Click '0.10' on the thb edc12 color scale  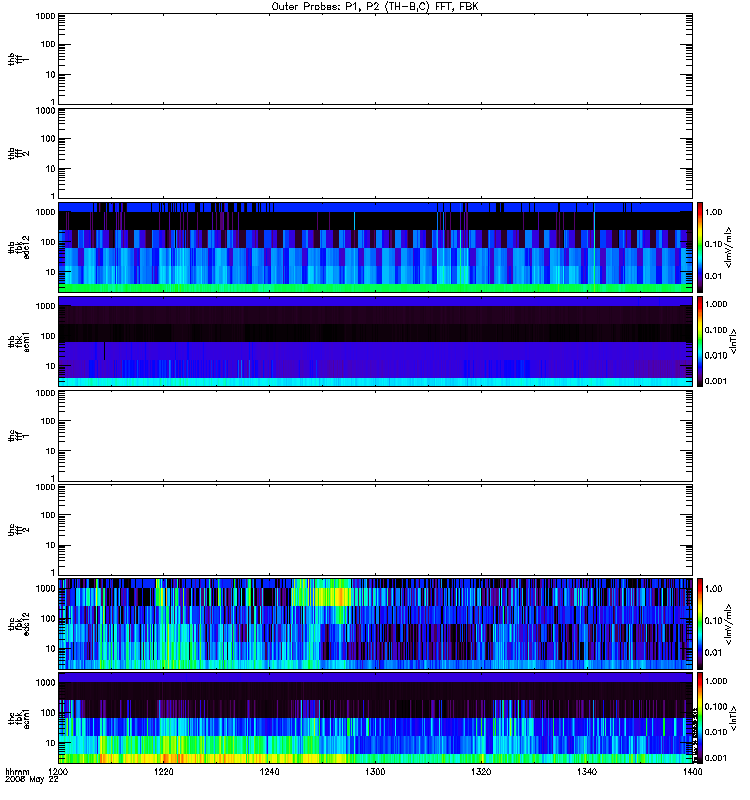click(x=713, y=244)
